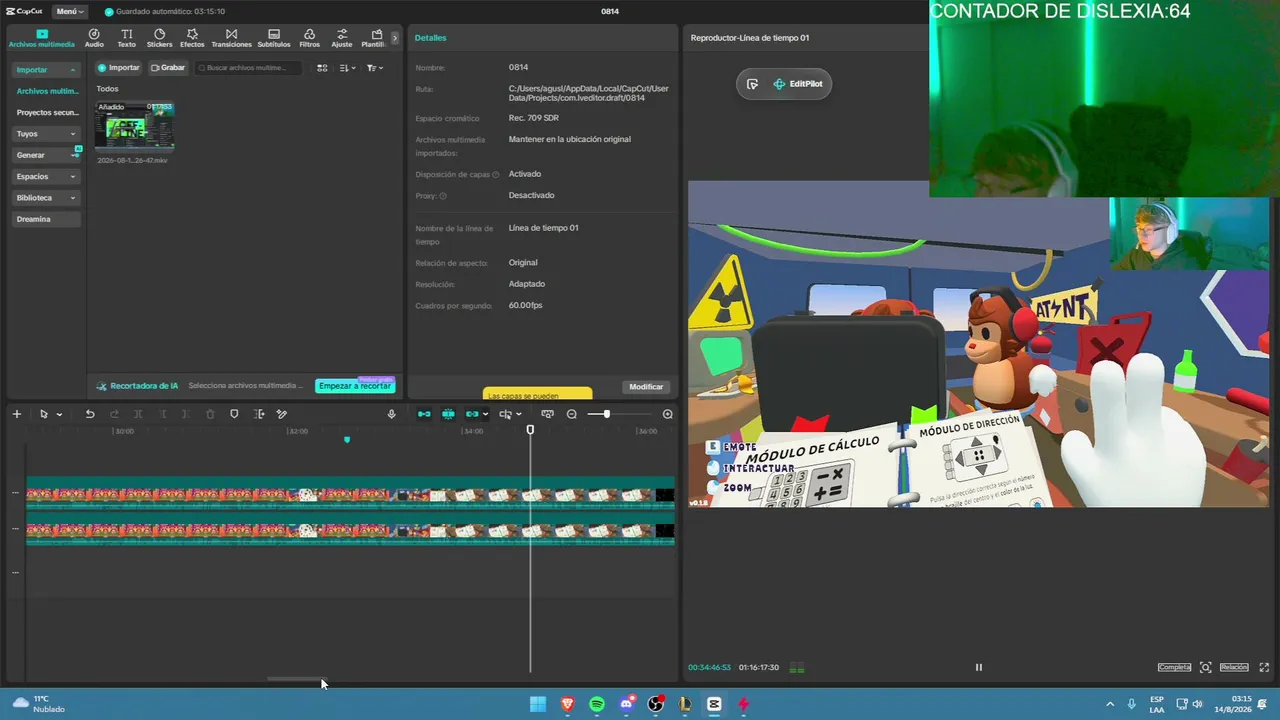Select the imported mkv video thumbnail
The image size is (1280, 720).
[x=134, y=126]
